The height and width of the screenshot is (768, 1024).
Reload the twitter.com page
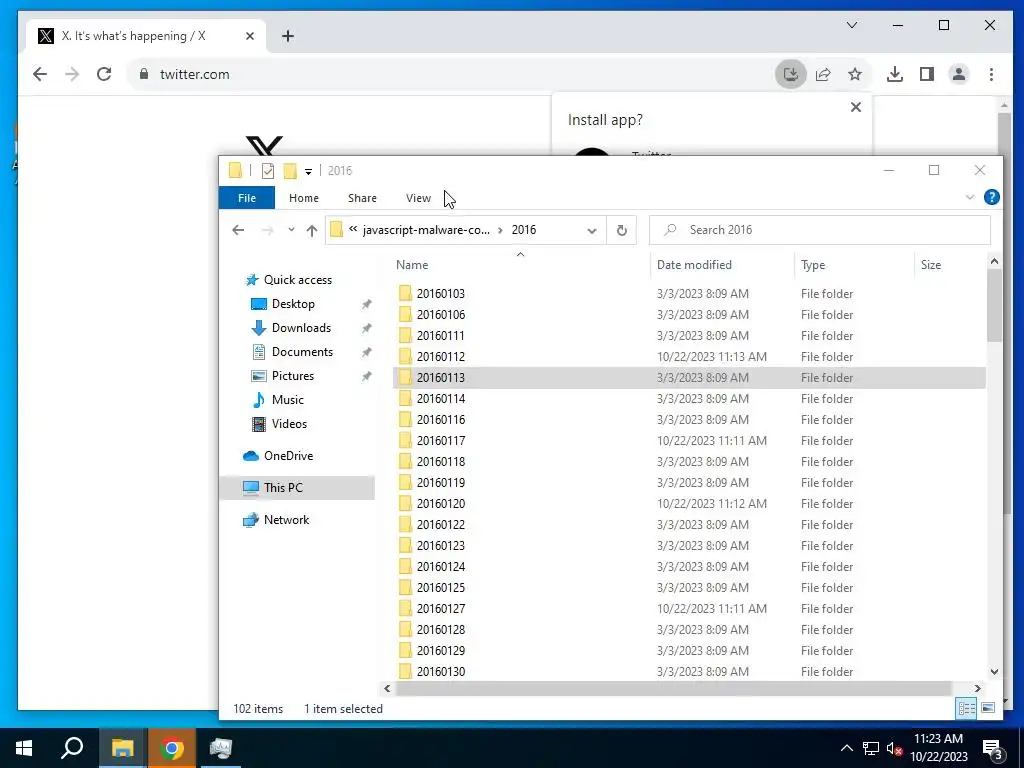[104, 74]
